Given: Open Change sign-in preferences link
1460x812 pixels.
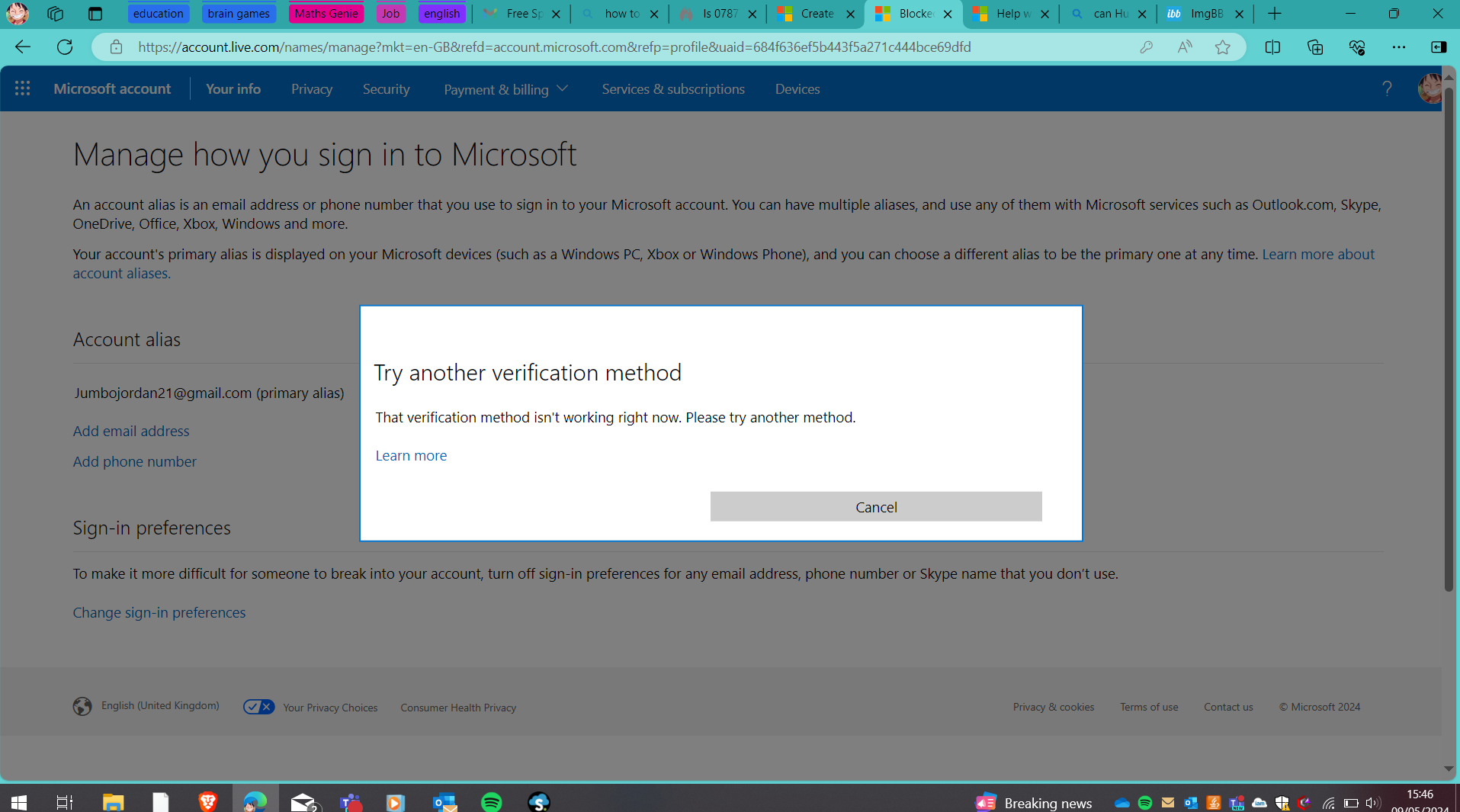Looking at the screenshot, I should pos(159,612).
